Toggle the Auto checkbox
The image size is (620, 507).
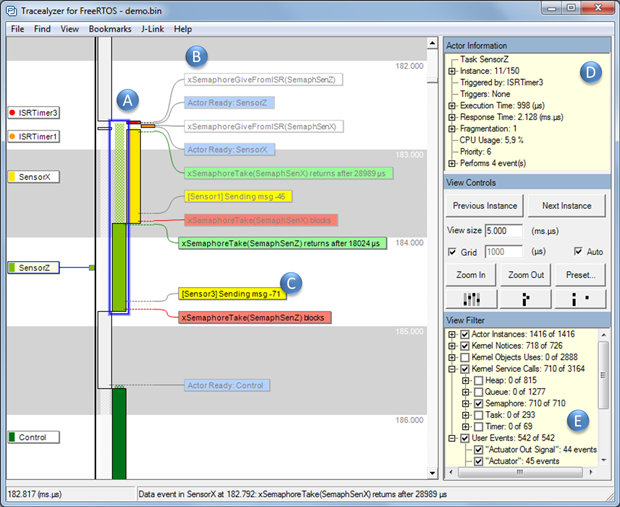click(578, 252)
